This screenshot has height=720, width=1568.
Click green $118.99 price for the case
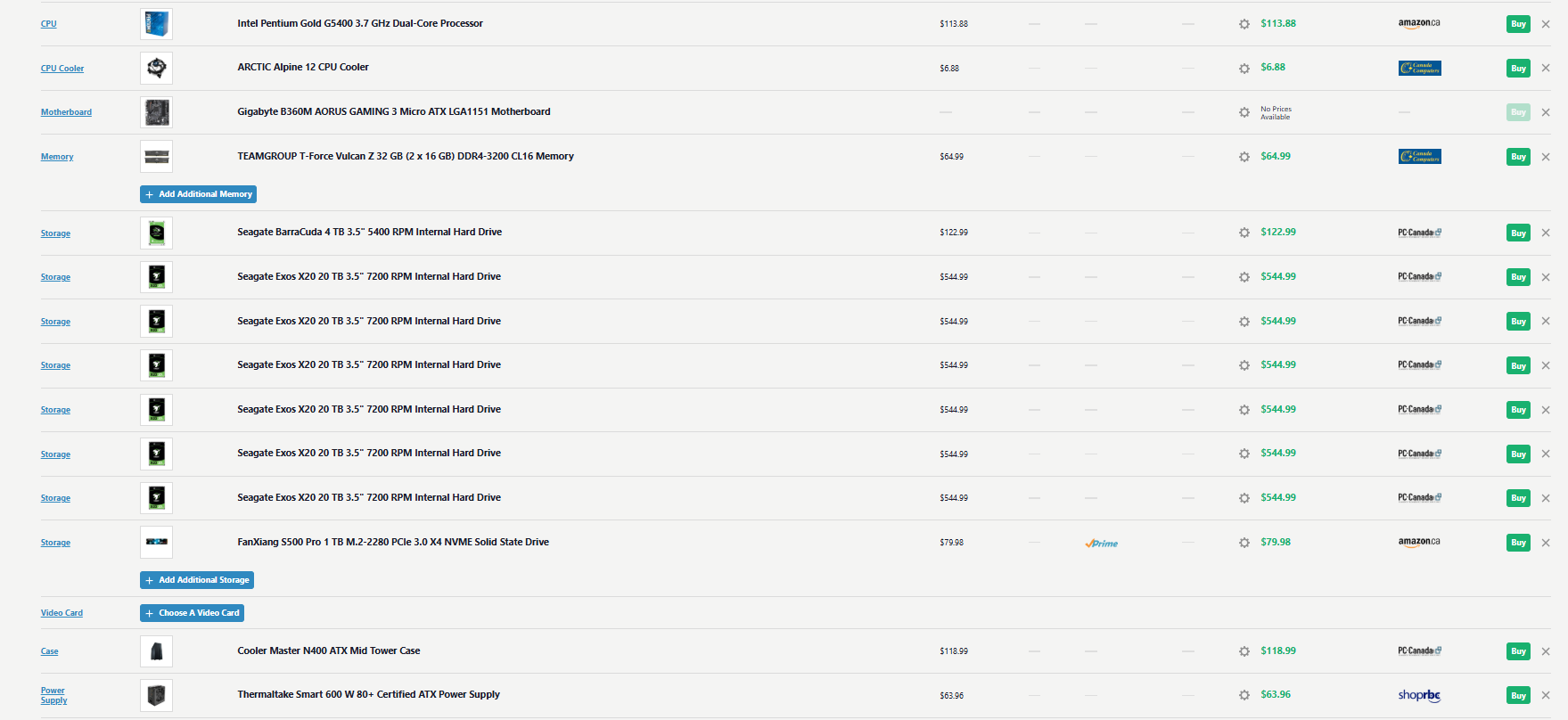click(1278, 650)
